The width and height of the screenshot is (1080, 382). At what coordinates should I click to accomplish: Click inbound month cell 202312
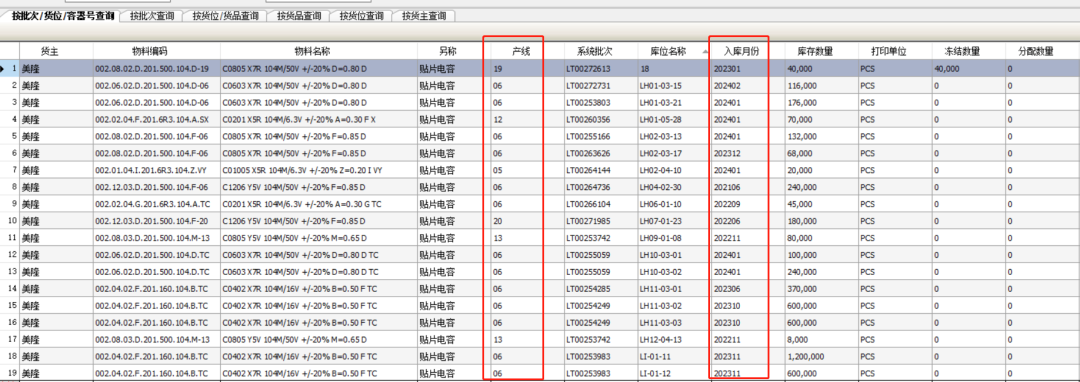(x=727, y=153)
